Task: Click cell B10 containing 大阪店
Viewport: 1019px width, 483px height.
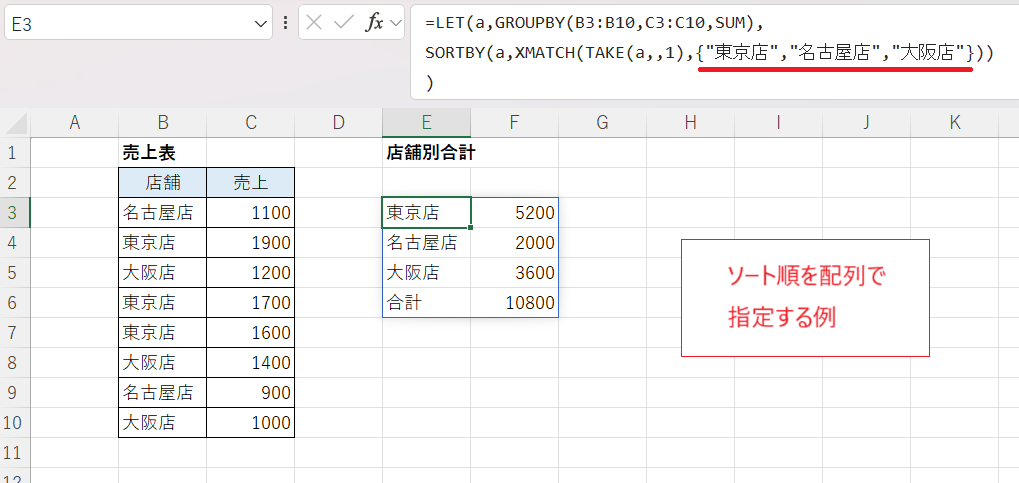Action: (x=162, y=423)
